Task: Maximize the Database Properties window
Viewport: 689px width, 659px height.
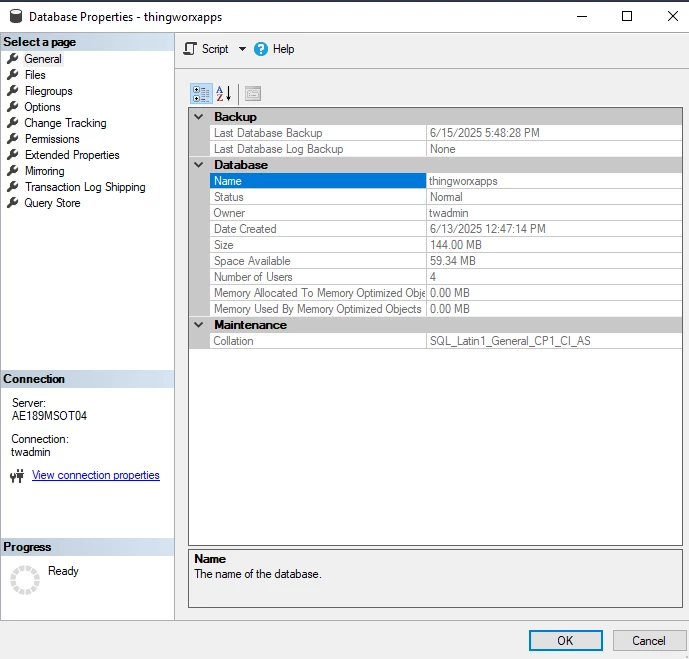Action: pyautogui.click(x=627, y=16)
